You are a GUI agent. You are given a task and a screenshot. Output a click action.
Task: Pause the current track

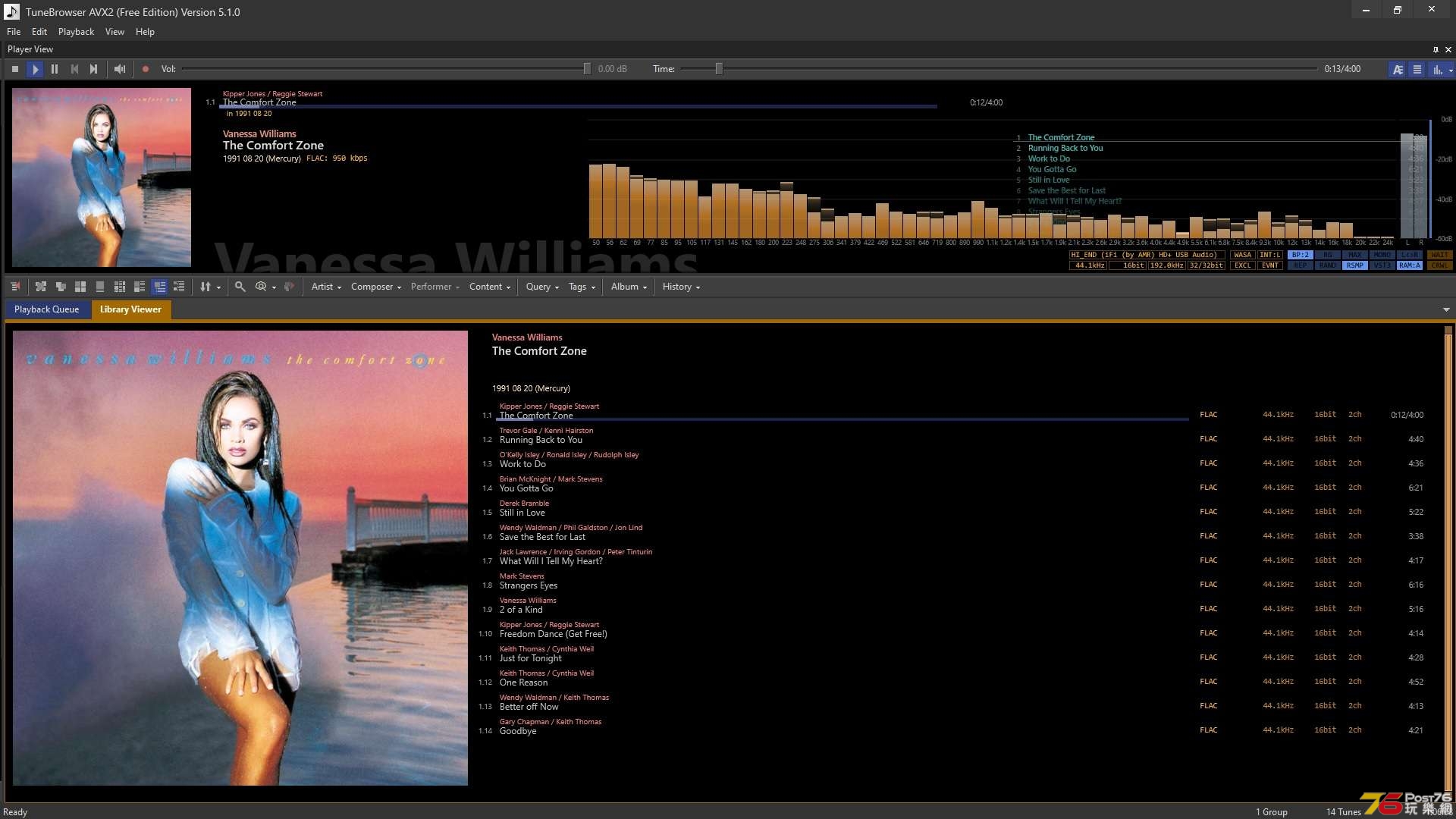tap(55, 69)
